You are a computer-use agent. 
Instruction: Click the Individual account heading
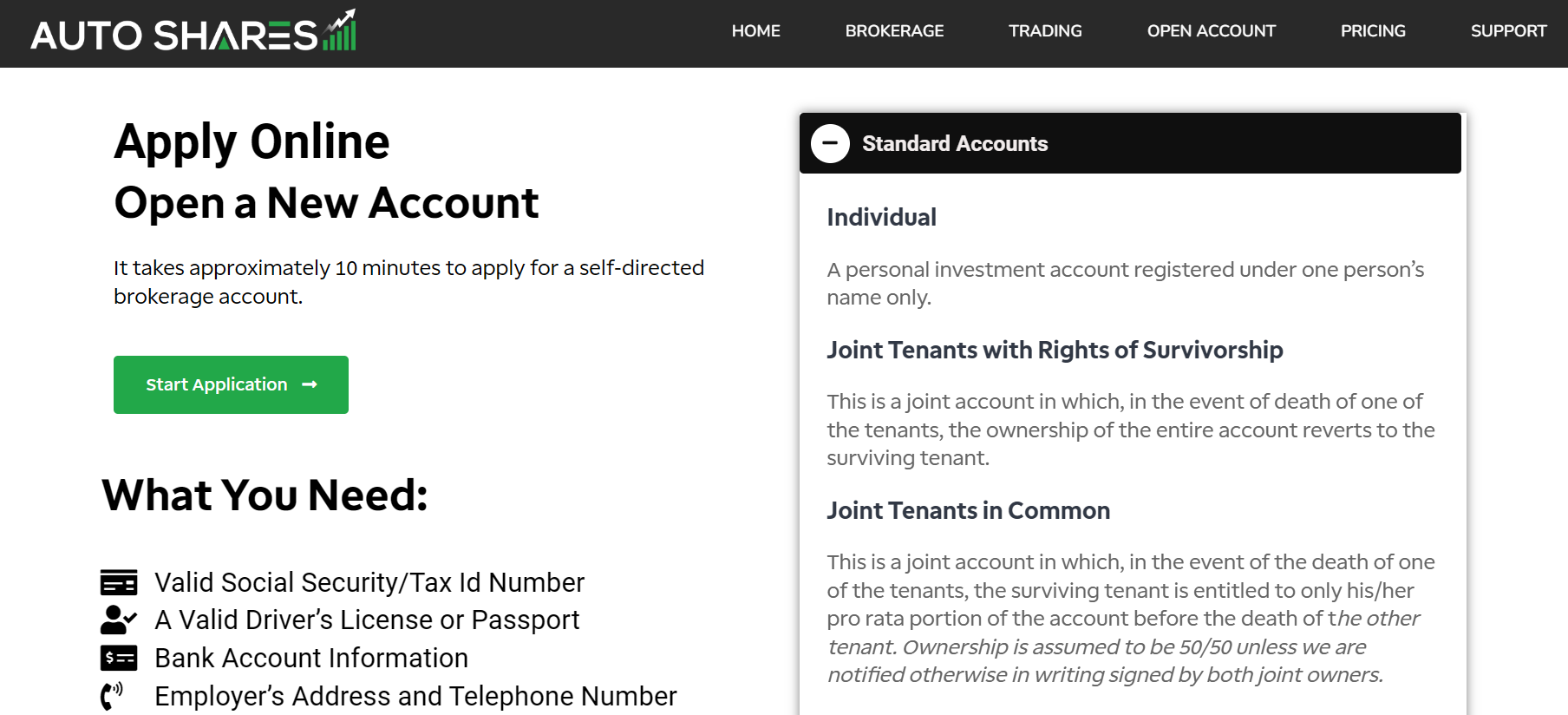click(x=881, y=217)
